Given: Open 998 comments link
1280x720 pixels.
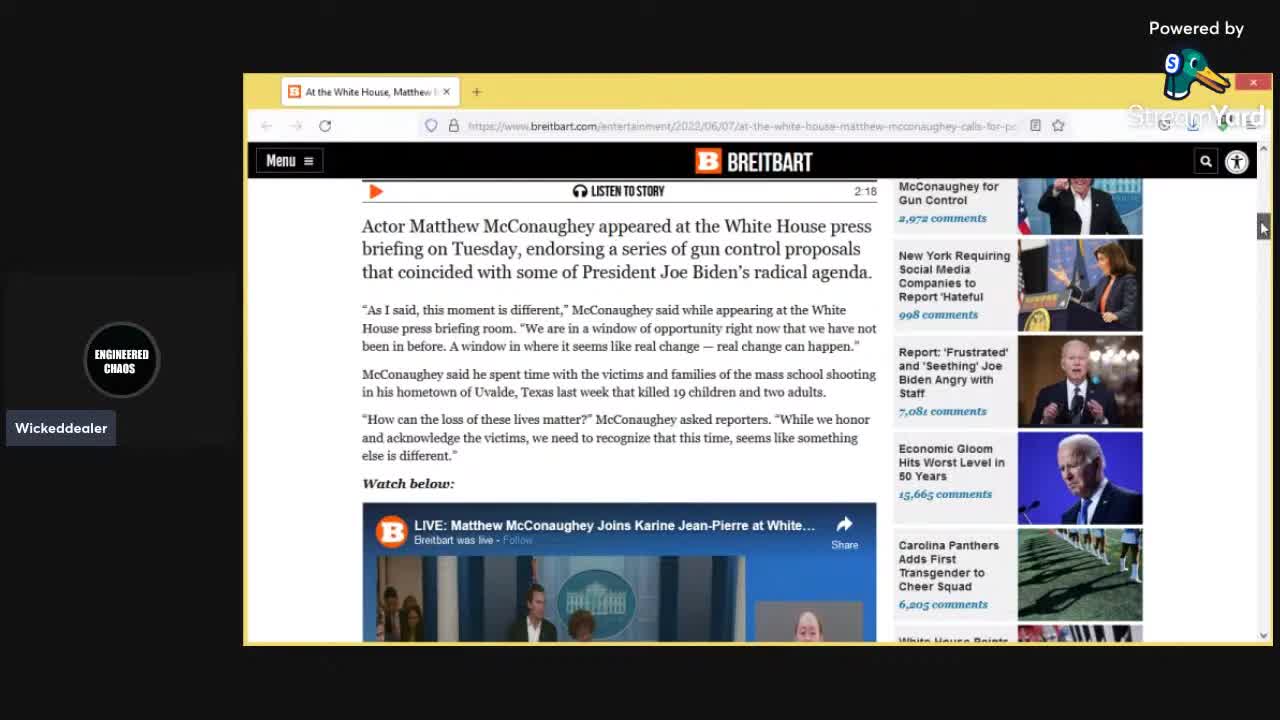Looking at the screenshot, I should pos(938,315).
